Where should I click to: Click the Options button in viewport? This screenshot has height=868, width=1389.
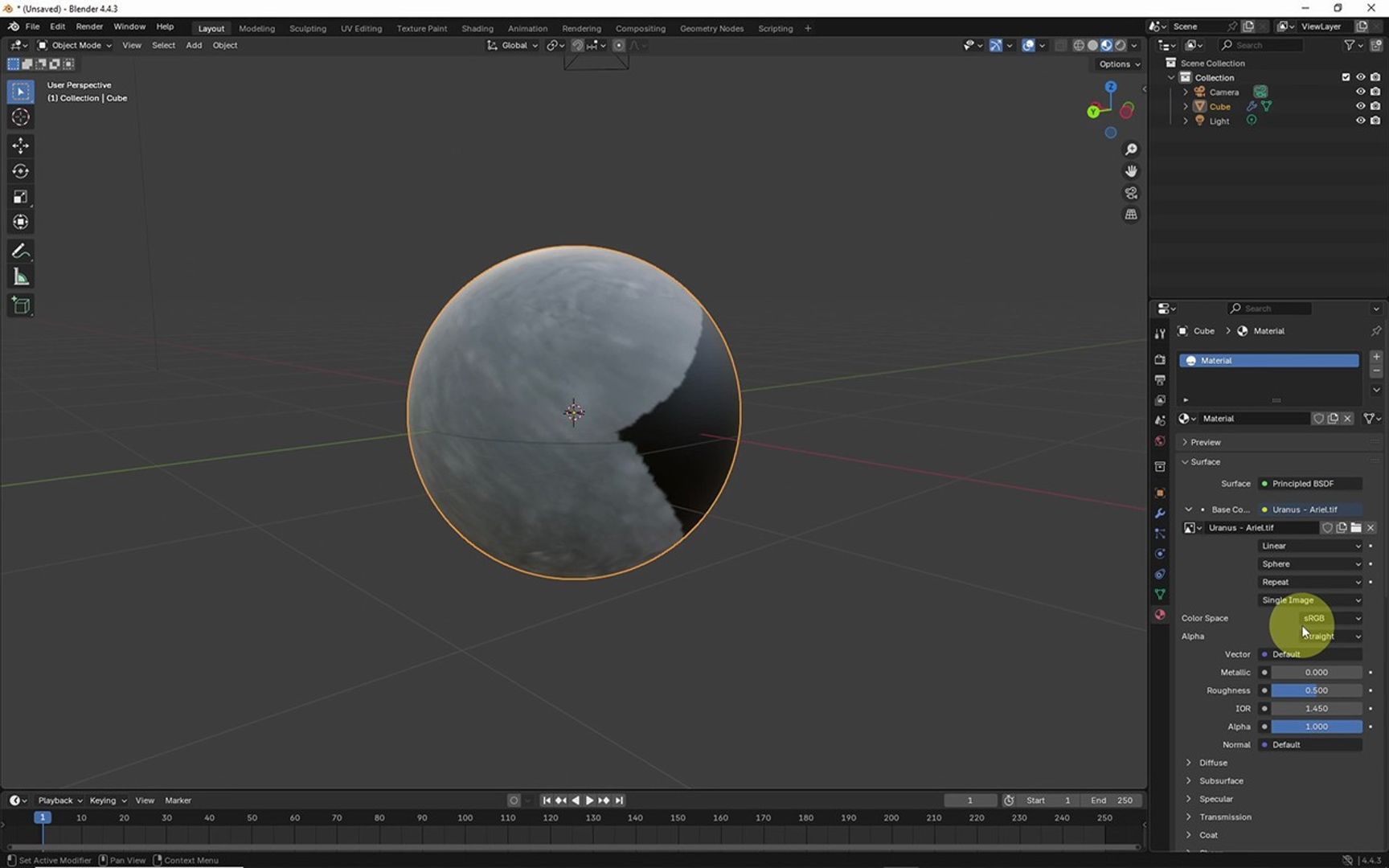1119,64
